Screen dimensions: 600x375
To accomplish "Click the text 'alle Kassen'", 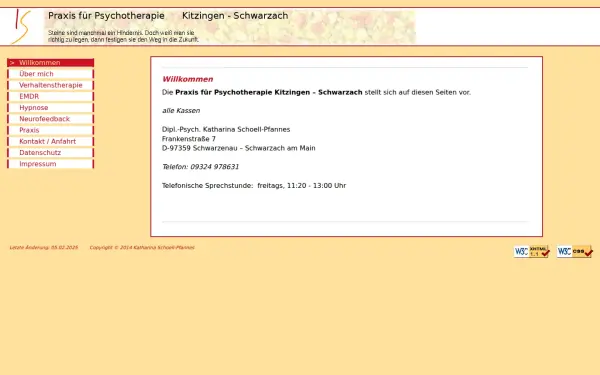I will coord(181,111).
